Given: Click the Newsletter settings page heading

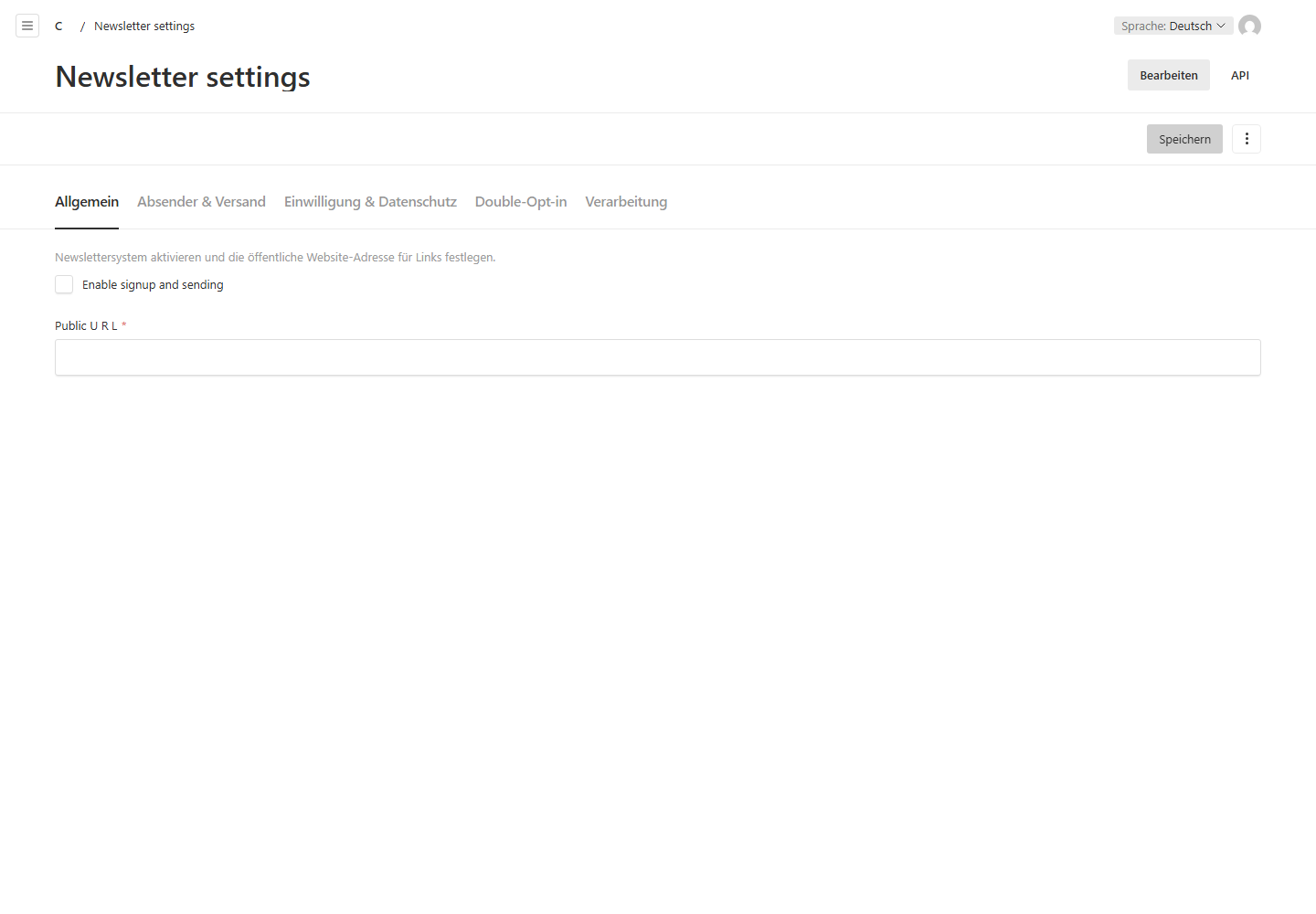Looking at the screenshot, I should pyautogui.click(x=183, y=77).
